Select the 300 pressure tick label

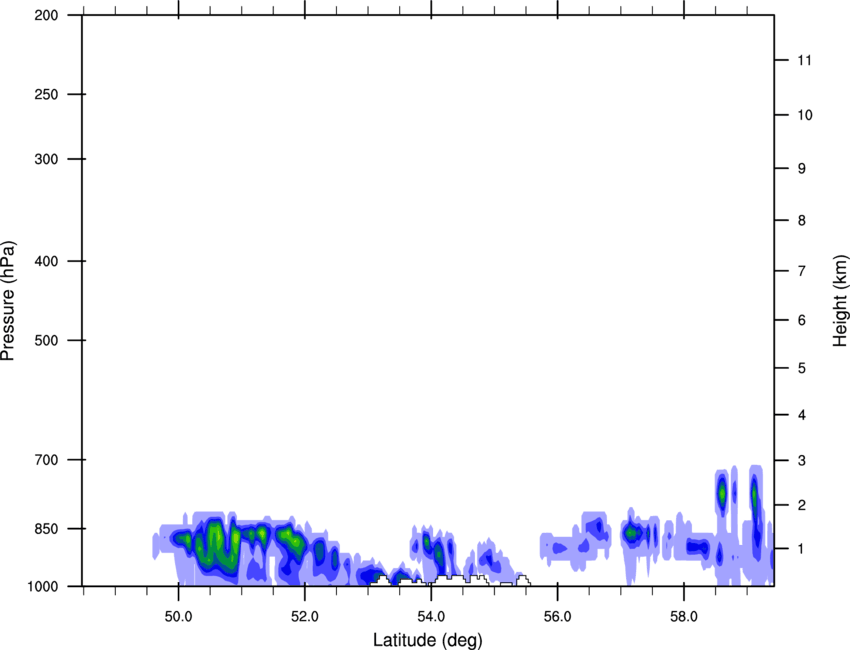tap(46, 159)
